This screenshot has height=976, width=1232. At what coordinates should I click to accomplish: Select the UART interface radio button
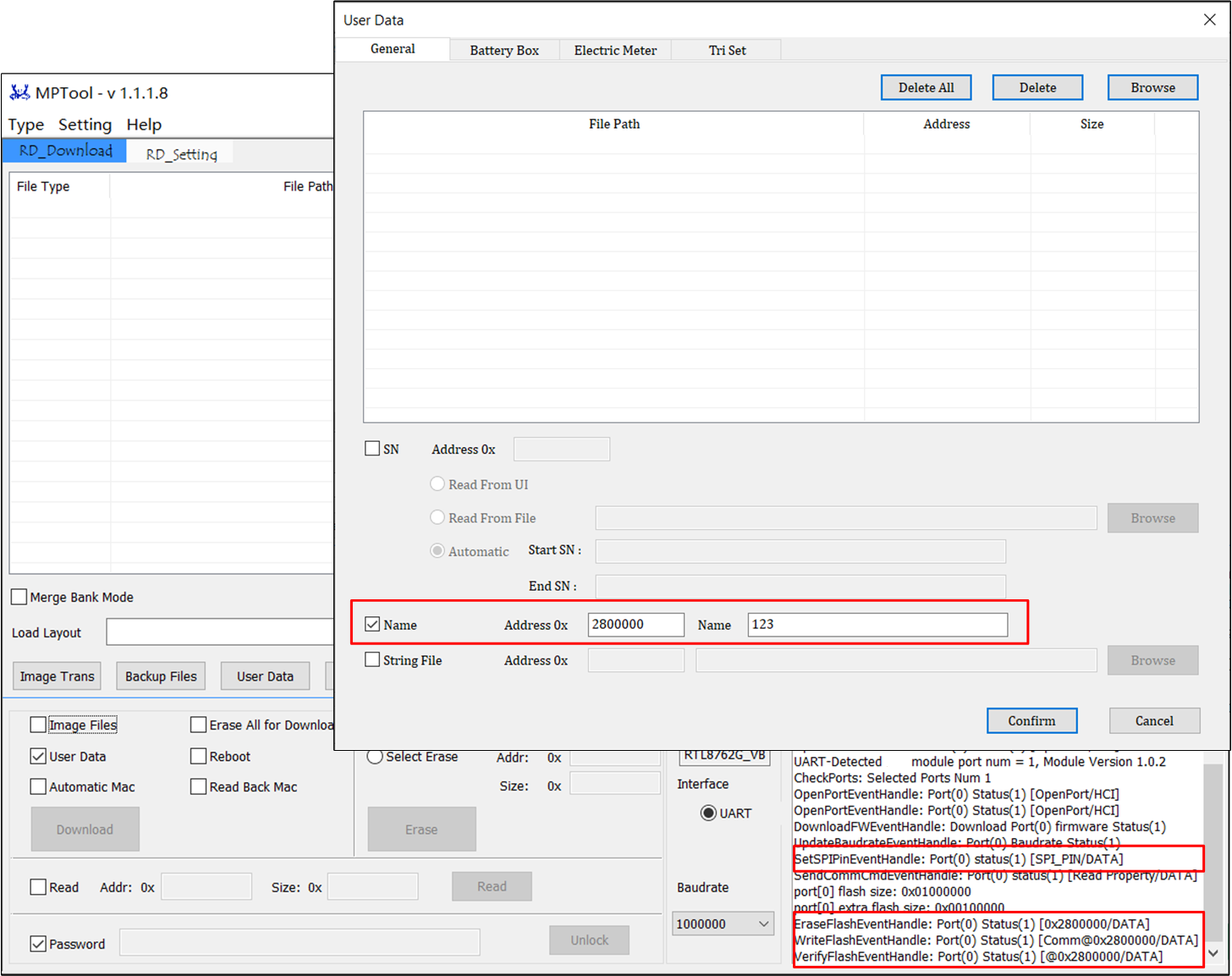point(708,813)
